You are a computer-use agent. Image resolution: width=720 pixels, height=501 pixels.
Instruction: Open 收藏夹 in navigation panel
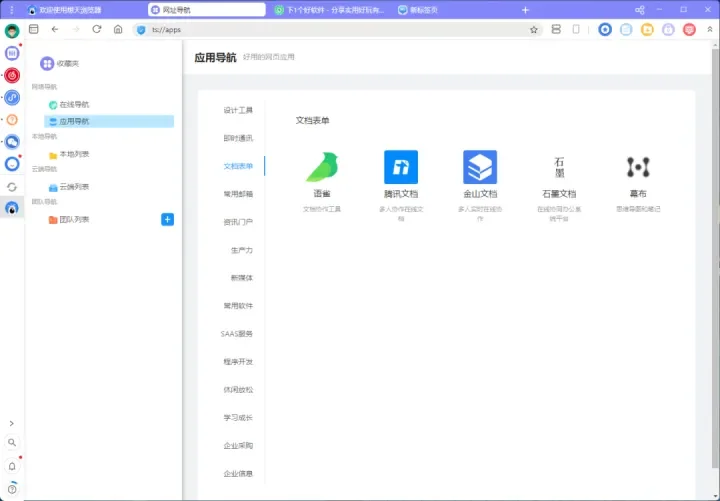60,63
